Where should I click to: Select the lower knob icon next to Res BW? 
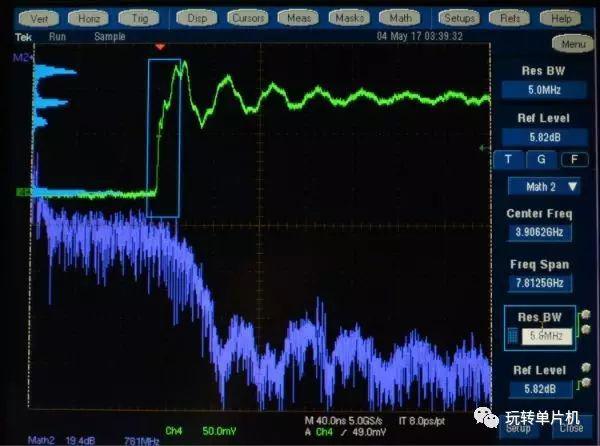(x=586, y=329)
